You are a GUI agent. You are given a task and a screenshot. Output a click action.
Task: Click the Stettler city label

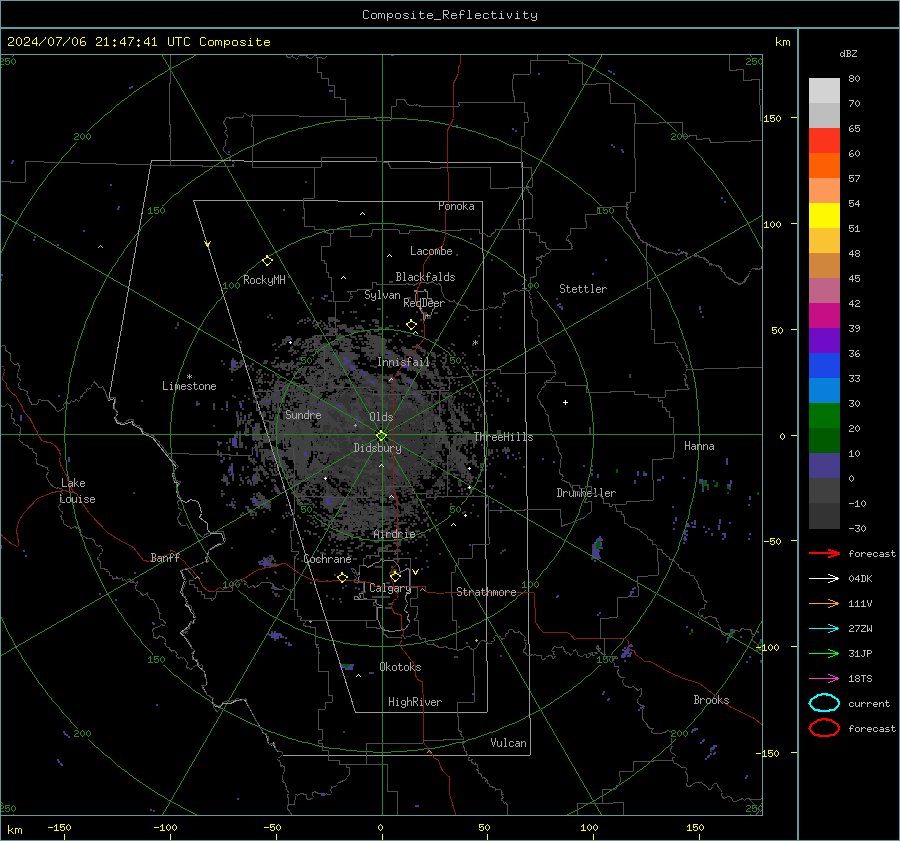tap(583, 289)
